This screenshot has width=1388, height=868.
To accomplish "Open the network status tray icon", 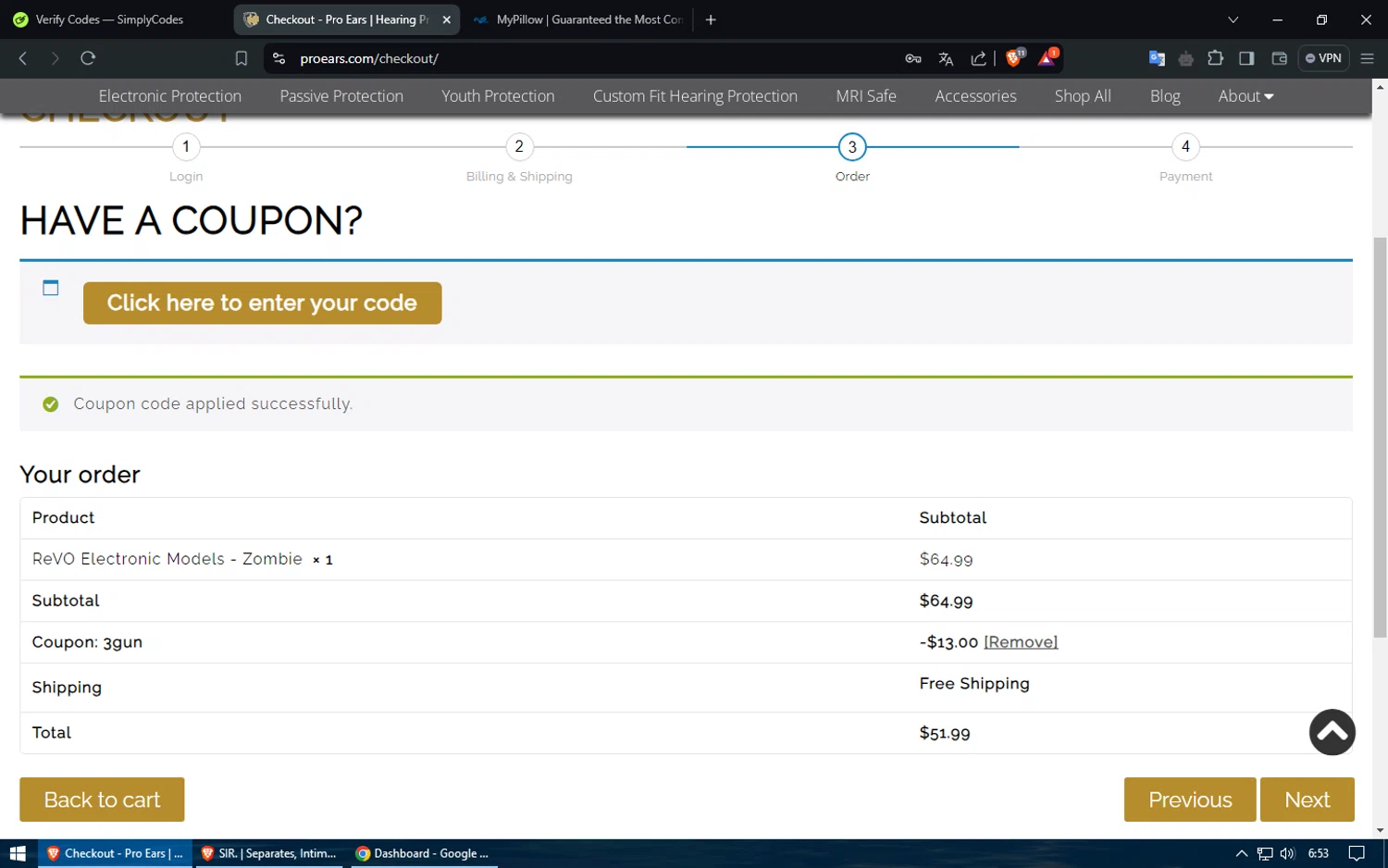I will coord(1265,853).
